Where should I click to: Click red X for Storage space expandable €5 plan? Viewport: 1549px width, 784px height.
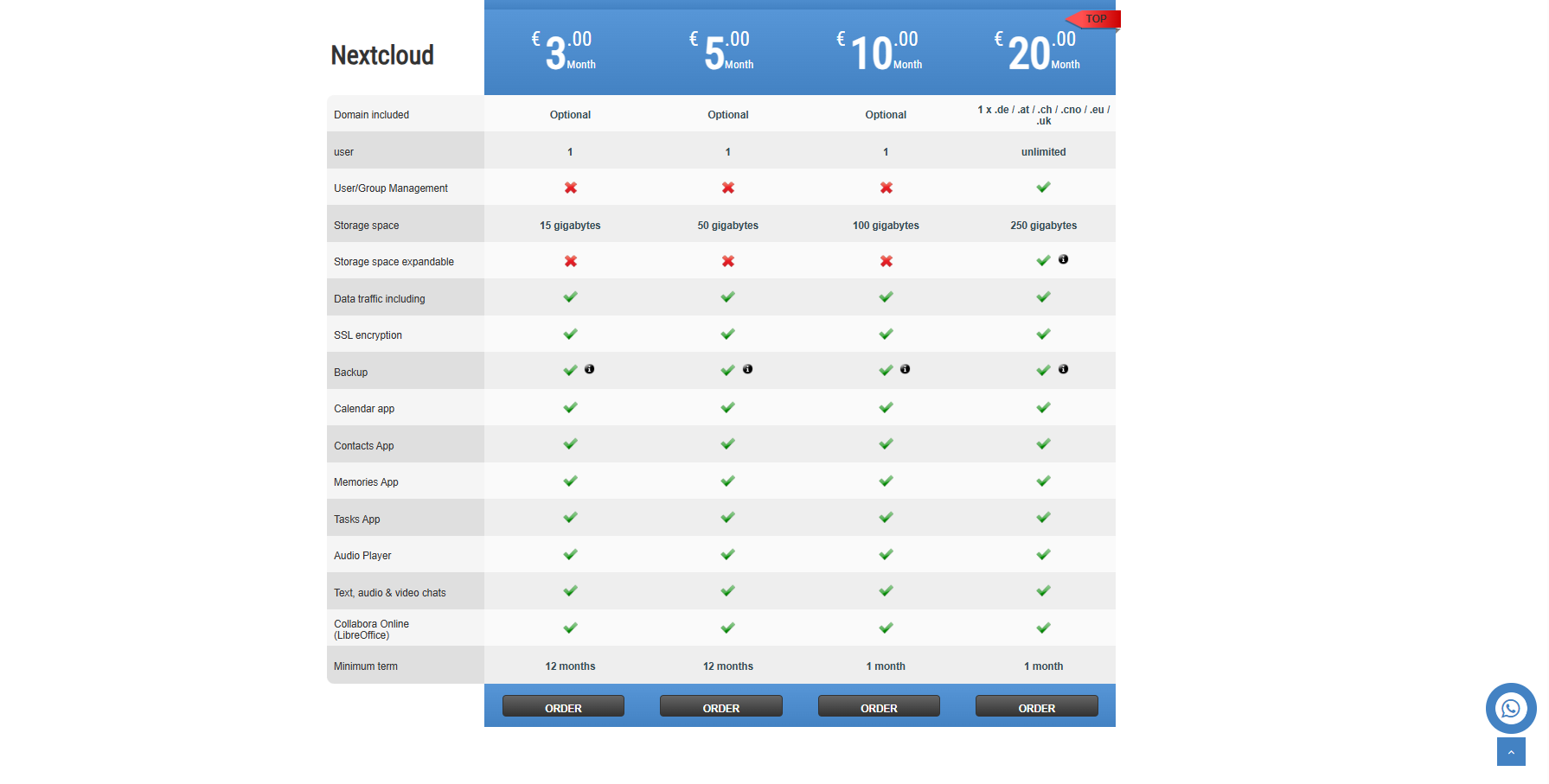tap(728, 261)
